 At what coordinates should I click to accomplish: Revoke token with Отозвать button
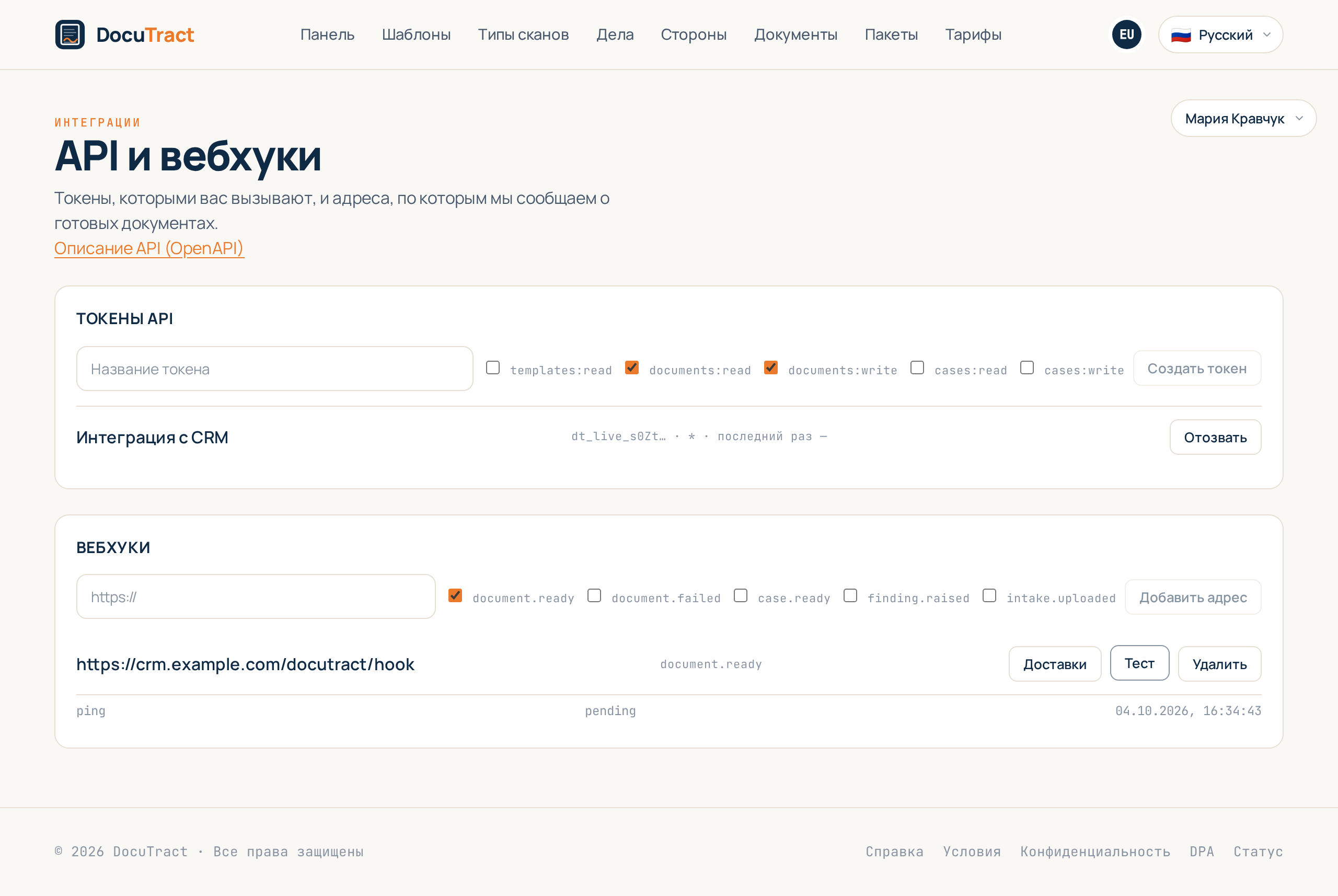[1215, 437]
